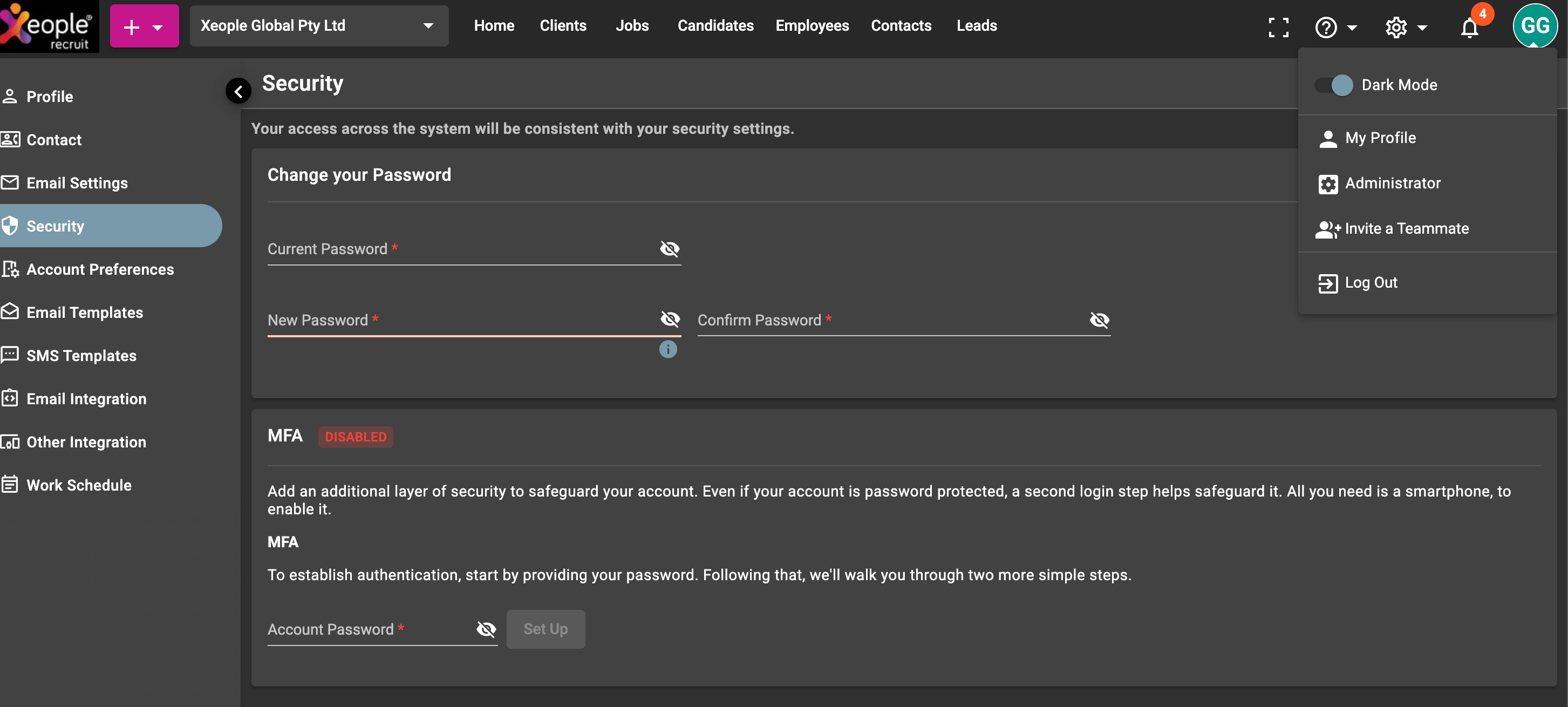Image resolution: width=1568 pixels, height=707 pixels.
Task: Click the fullscreen expand icon
Action: [1278, 27]
